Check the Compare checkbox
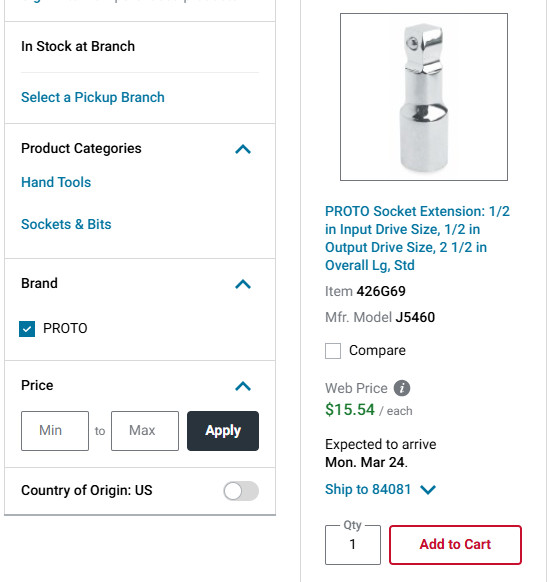 point(333,351)
